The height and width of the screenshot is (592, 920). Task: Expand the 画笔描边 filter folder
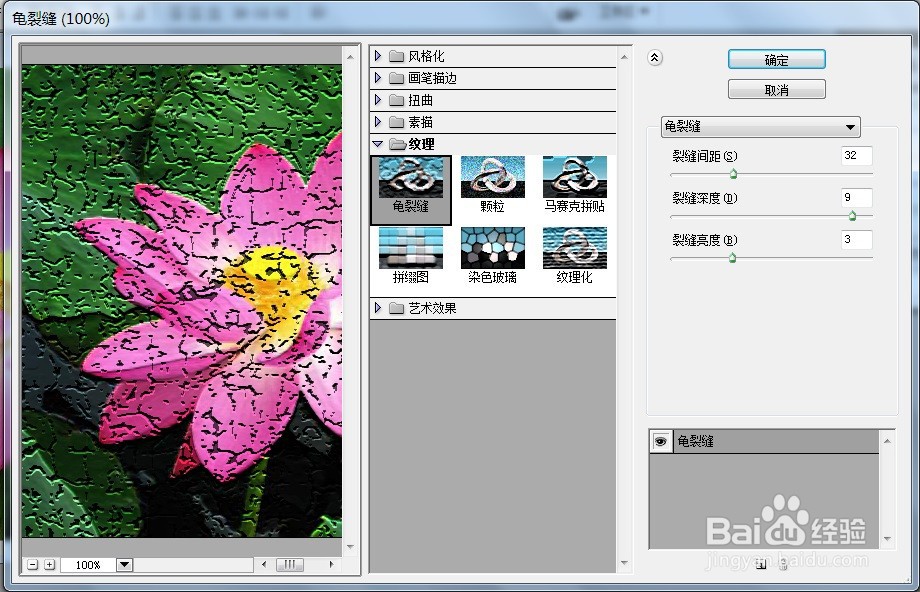click(378, 78)
